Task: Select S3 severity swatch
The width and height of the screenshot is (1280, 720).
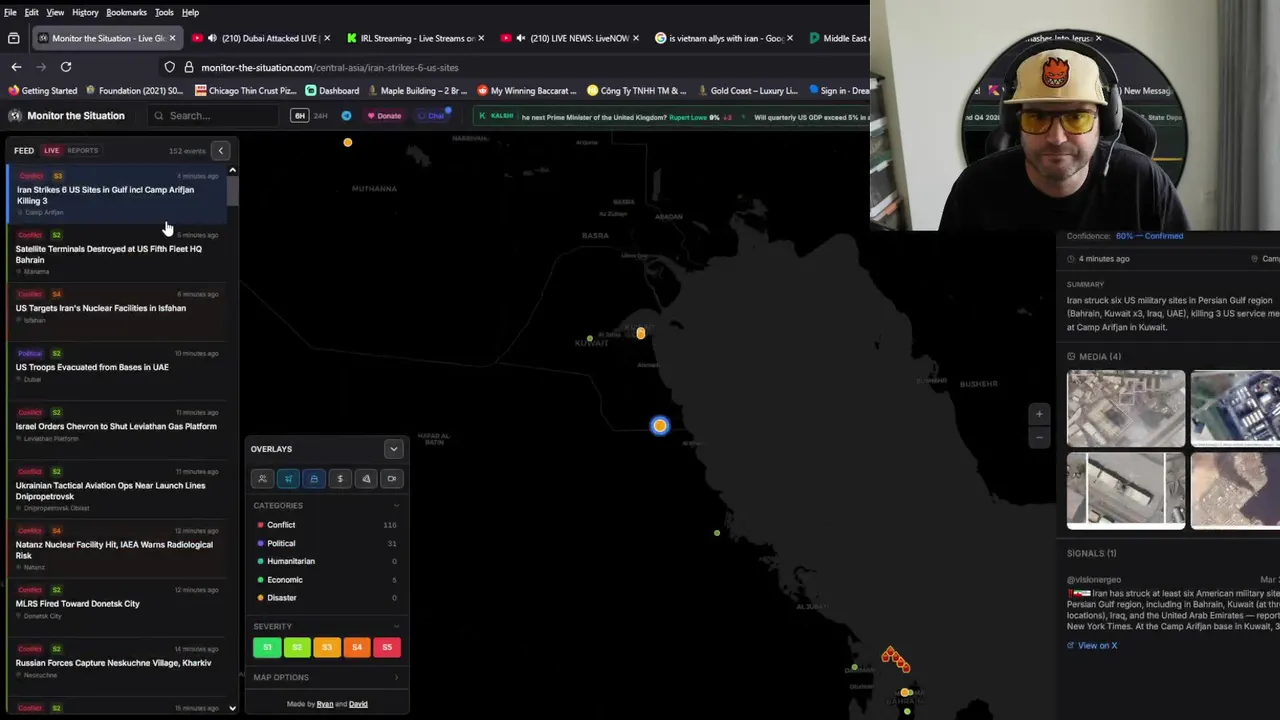Action: (327, 647)
